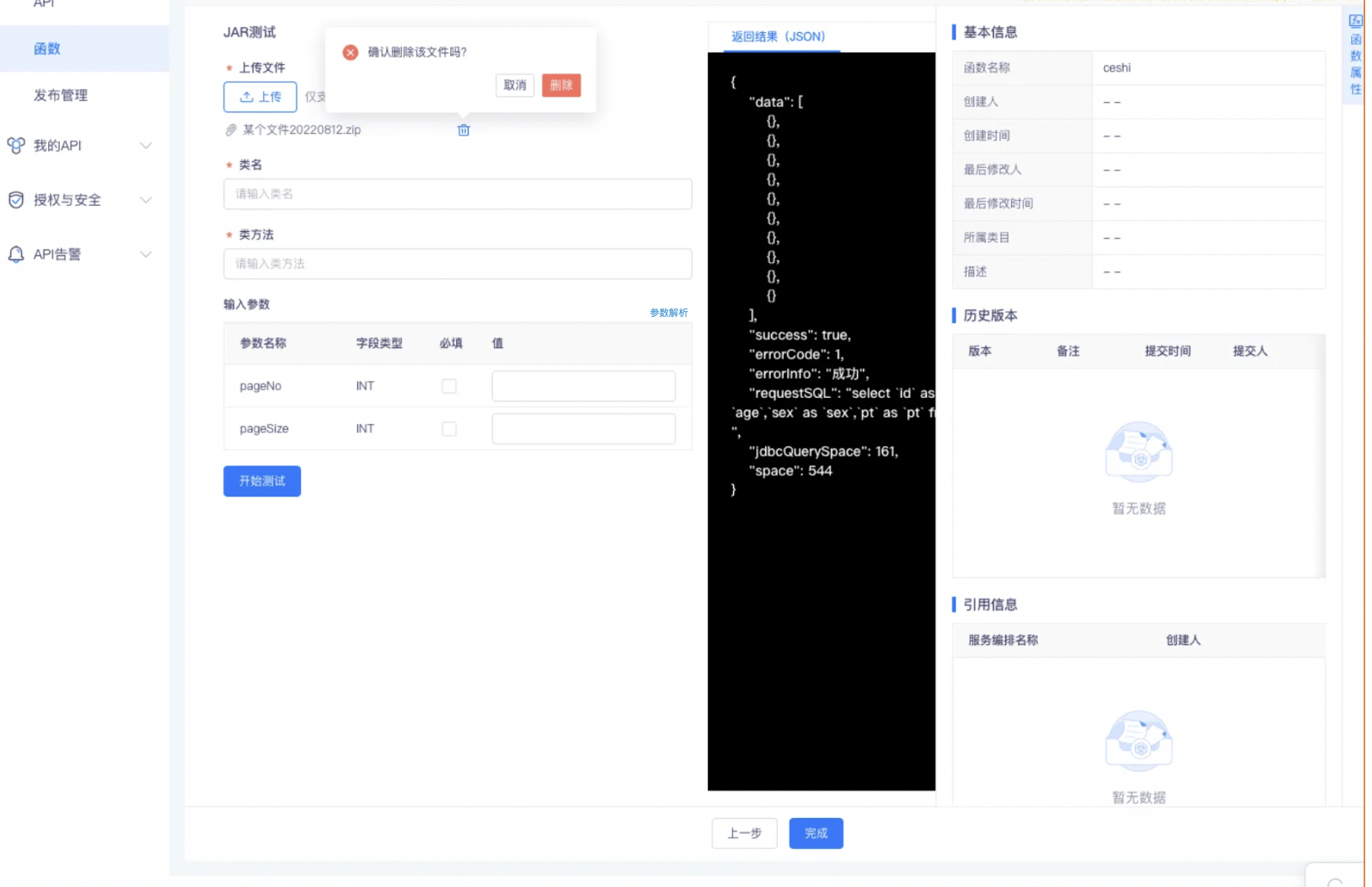Click the 上传 upload button

coord(260,97)
